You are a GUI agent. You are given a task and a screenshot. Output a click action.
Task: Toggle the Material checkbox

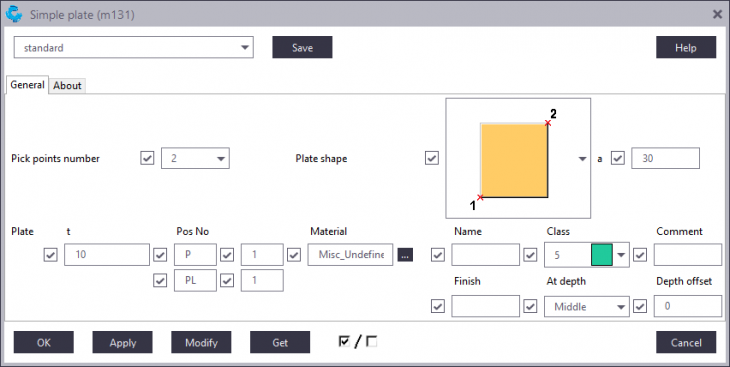pyautogui.click(x=294, y=255)
